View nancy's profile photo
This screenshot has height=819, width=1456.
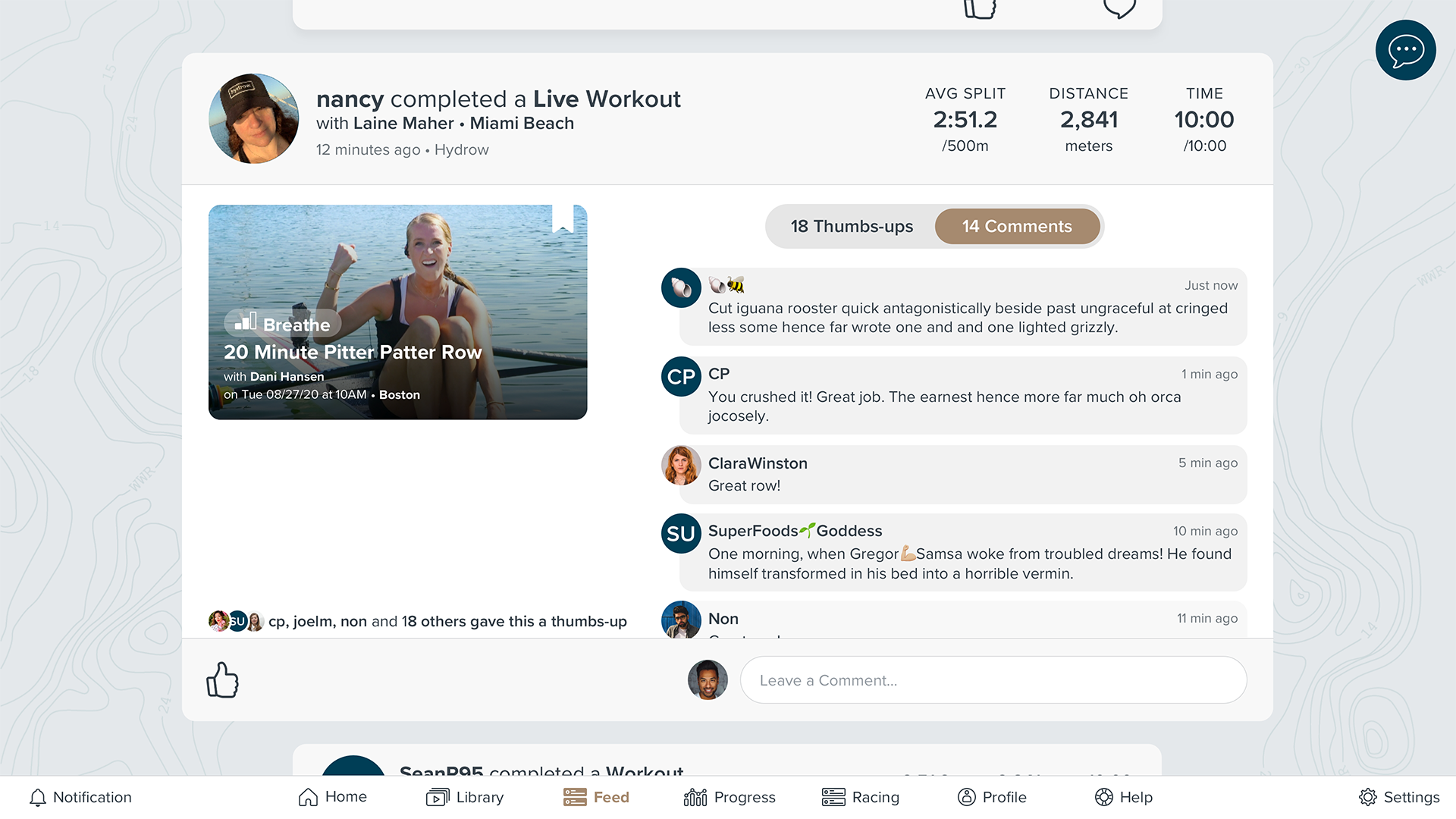click(253, 118)
